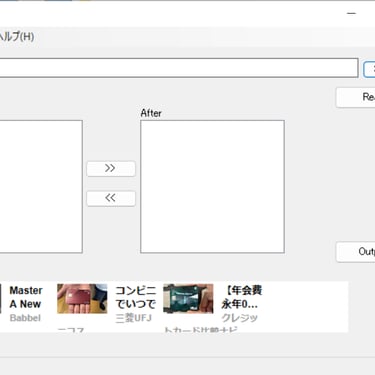The height and width of the screenshot is (375, 375).
Task: Click the long path input field
Action: point(179,68)
